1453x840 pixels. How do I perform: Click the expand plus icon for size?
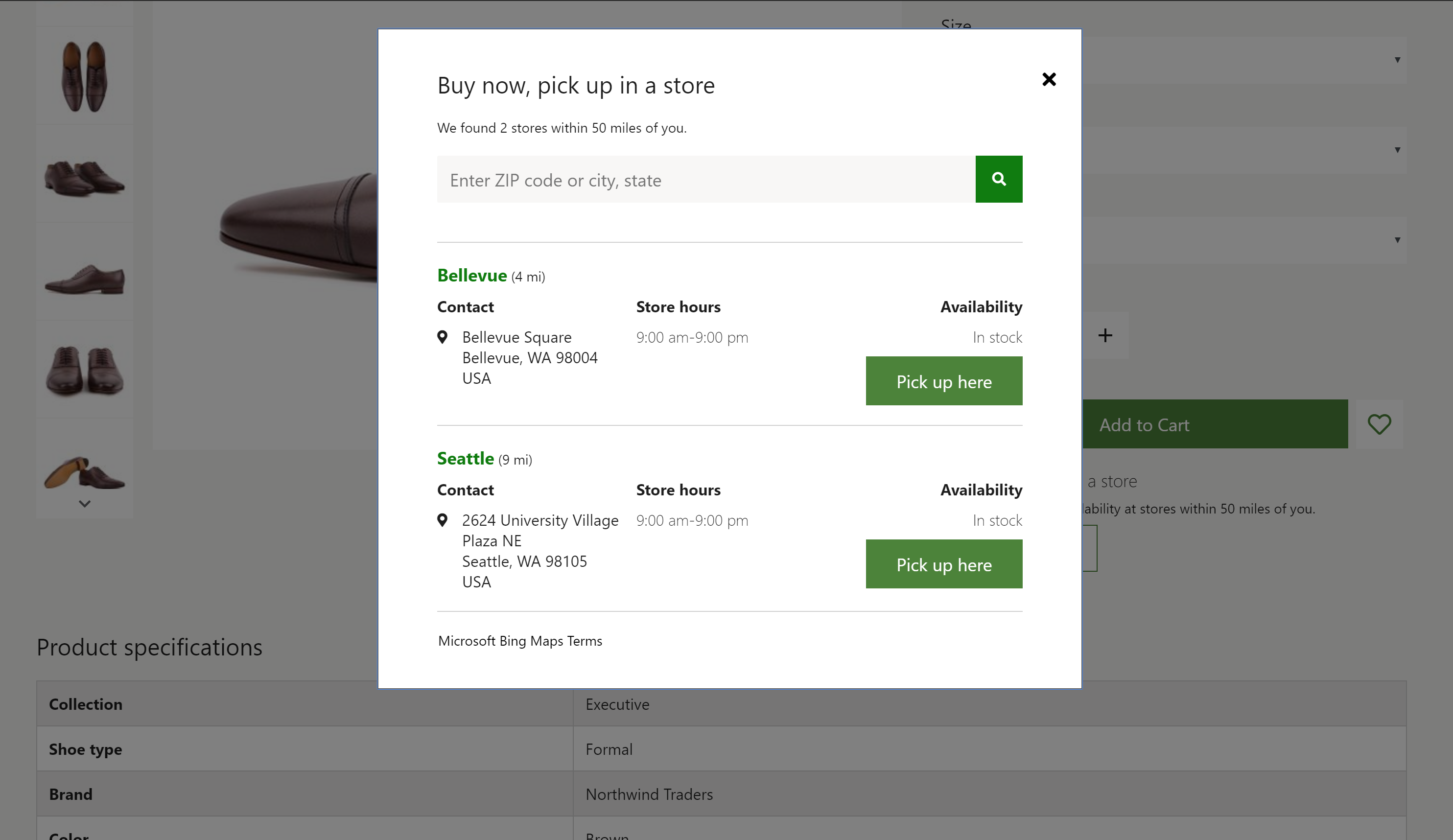click(1105, 334)
